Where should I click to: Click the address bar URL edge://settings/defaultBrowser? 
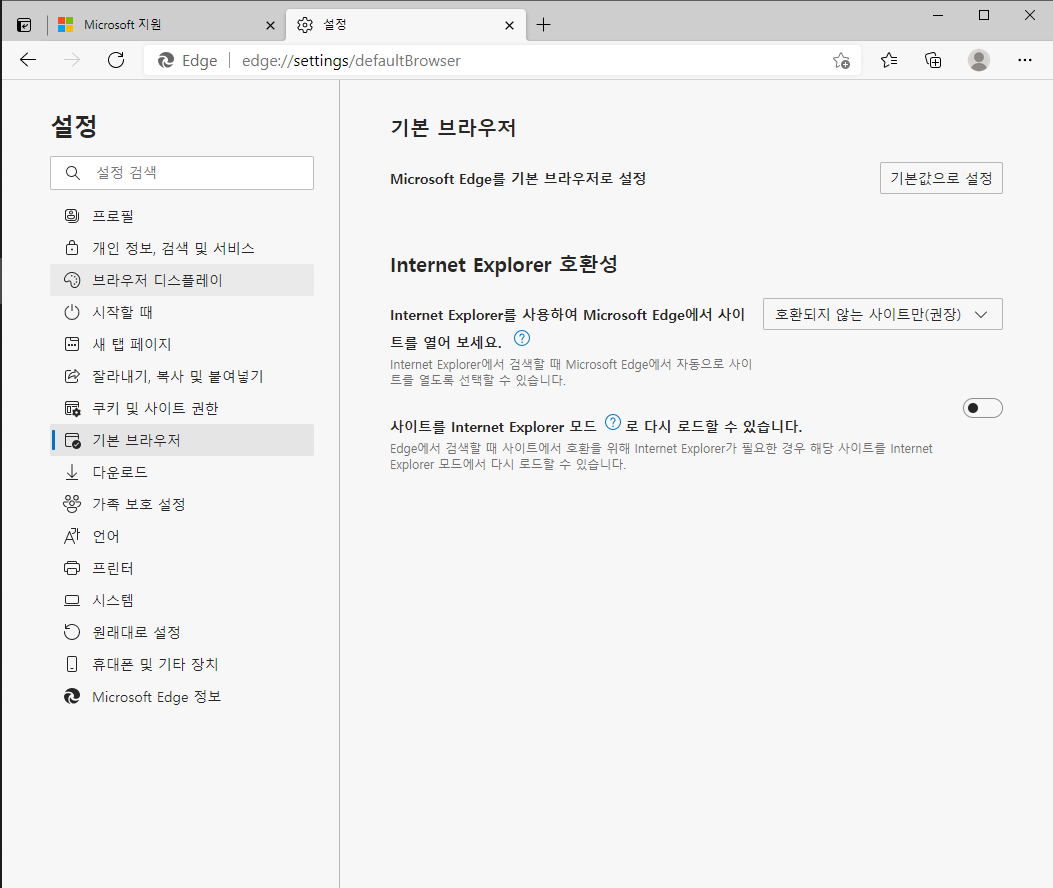pyautogui.click(x=351, y=60)
